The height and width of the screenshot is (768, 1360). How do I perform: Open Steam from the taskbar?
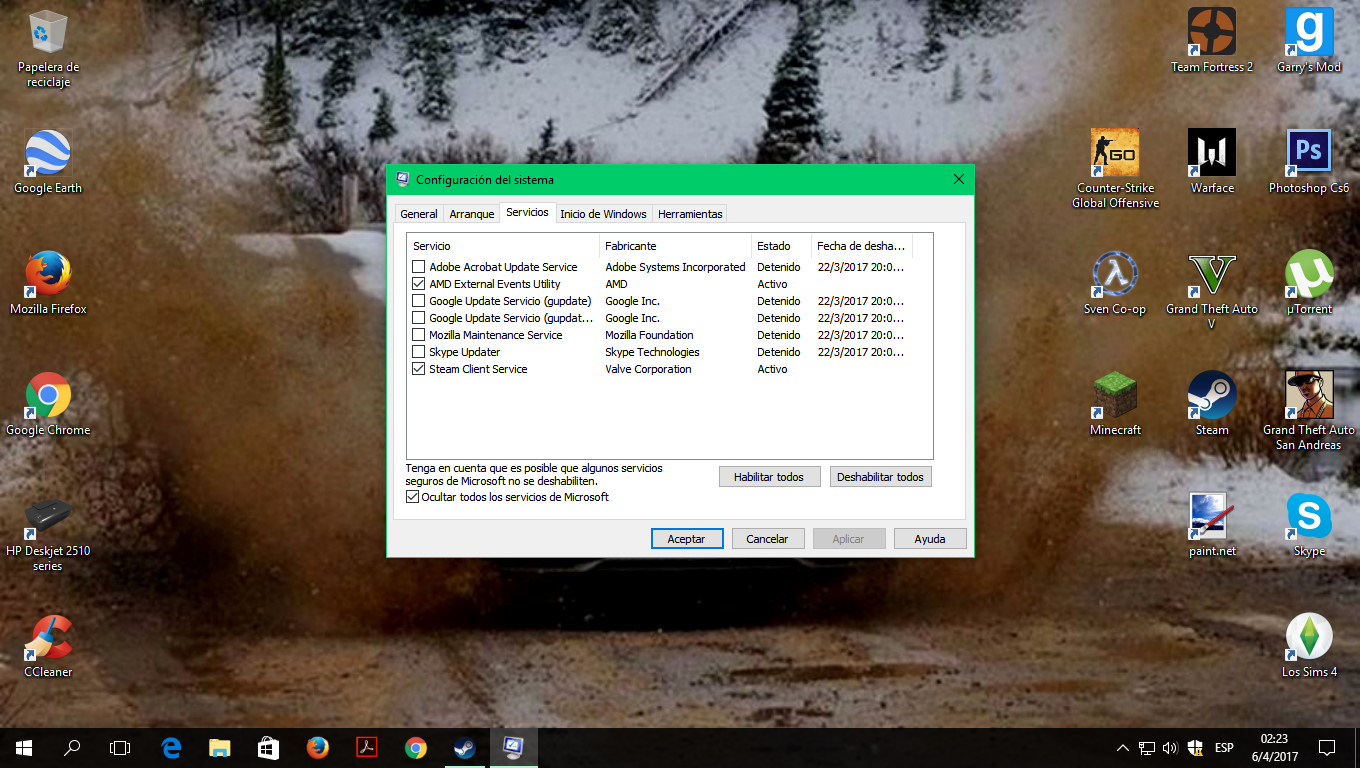(465, 748)
